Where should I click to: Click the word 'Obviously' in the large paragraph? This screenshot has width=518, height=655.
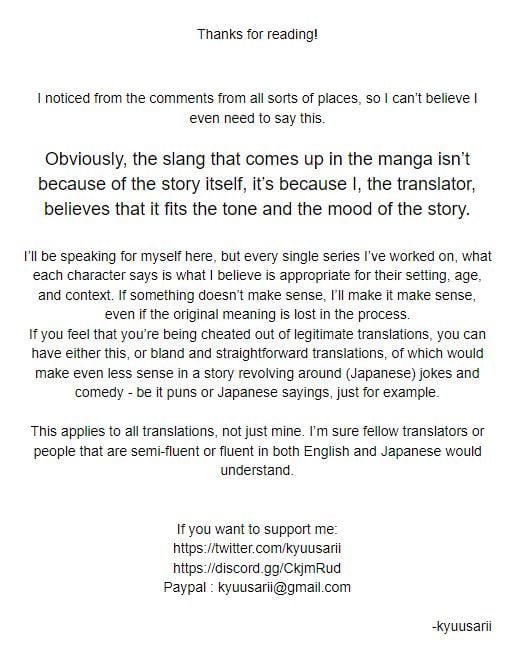[x=86, y=160]
